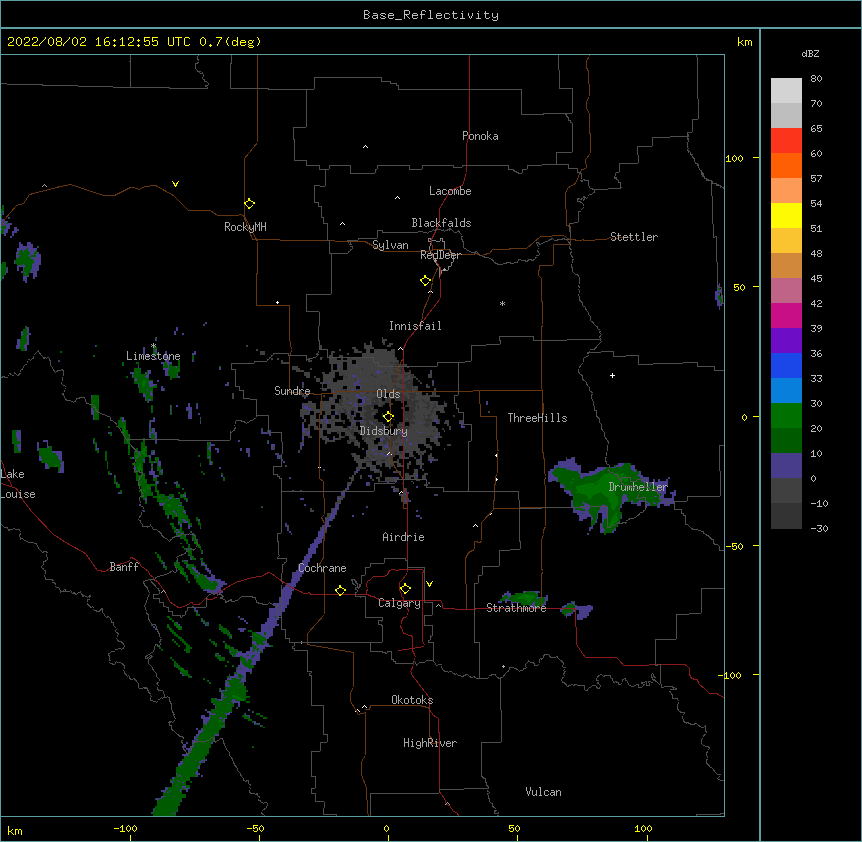This screenshot has width=862, height=842.
Task: Click the Base_Reflectivity title text
Action: point(431,15)
